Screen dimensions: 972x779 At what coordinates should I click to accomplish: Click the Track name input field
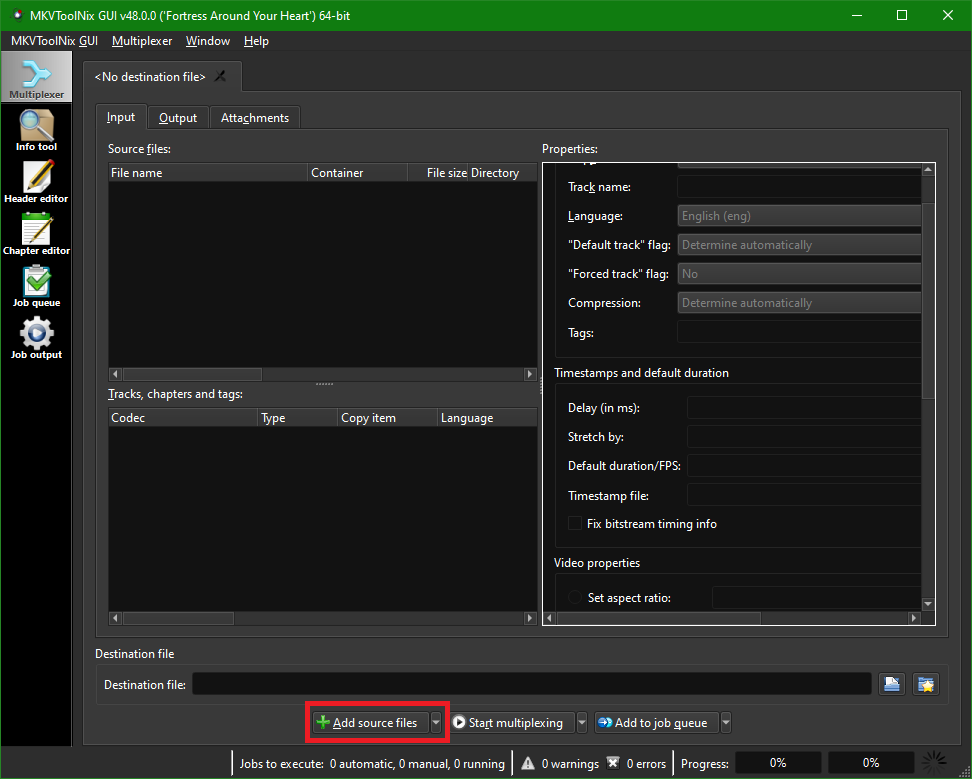pyautogui.click(x=799, y=187)
